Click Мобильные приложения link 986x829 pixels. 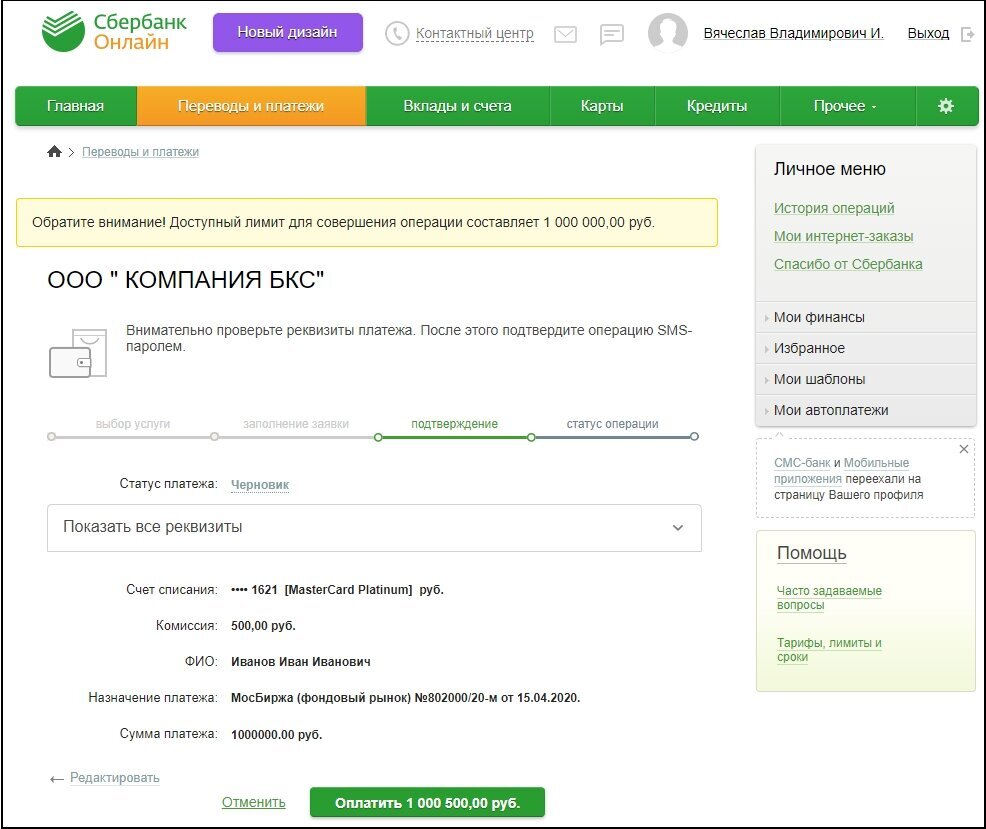click(841, 470)
